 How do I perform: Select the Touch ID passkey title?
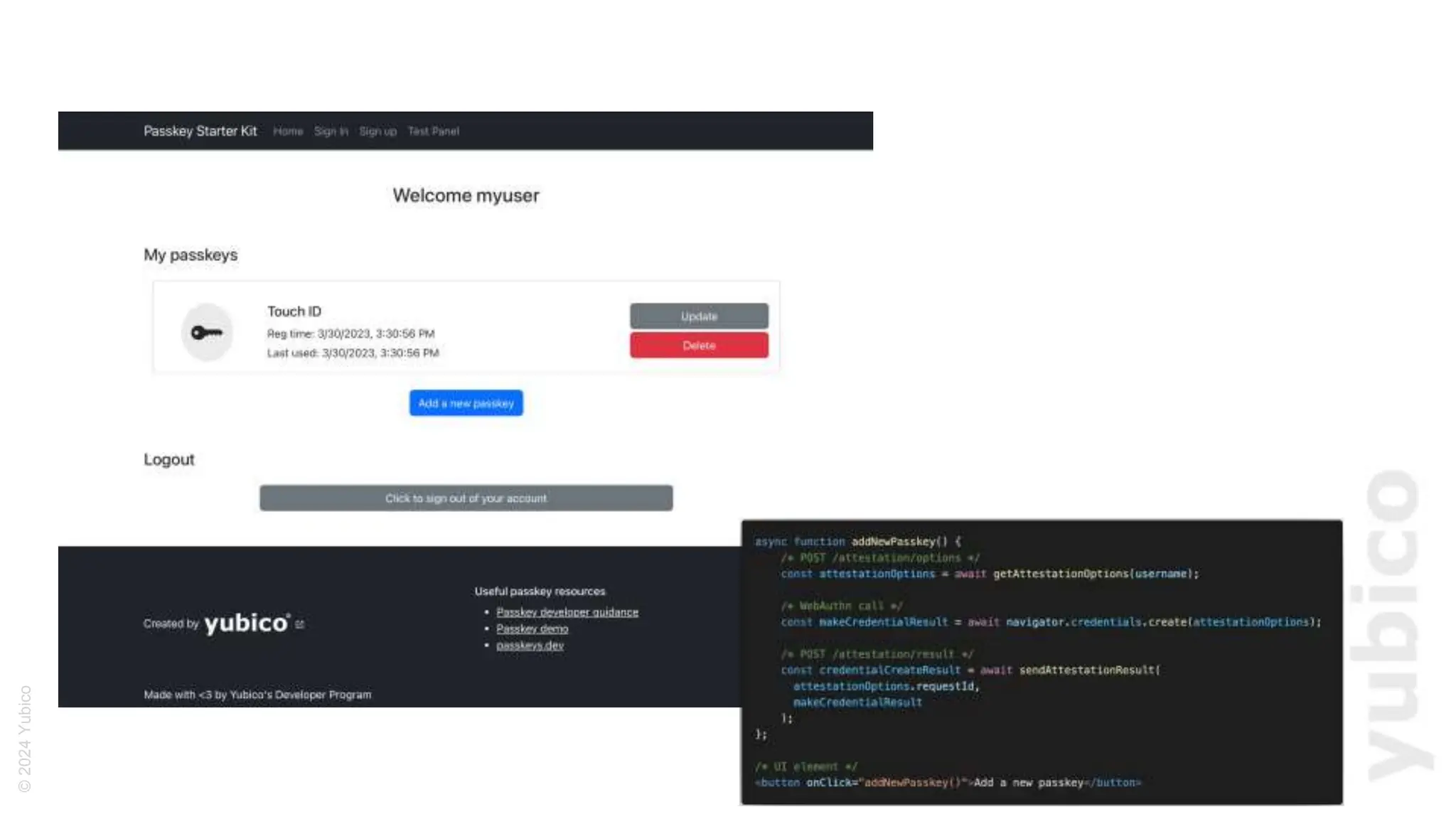294,311
